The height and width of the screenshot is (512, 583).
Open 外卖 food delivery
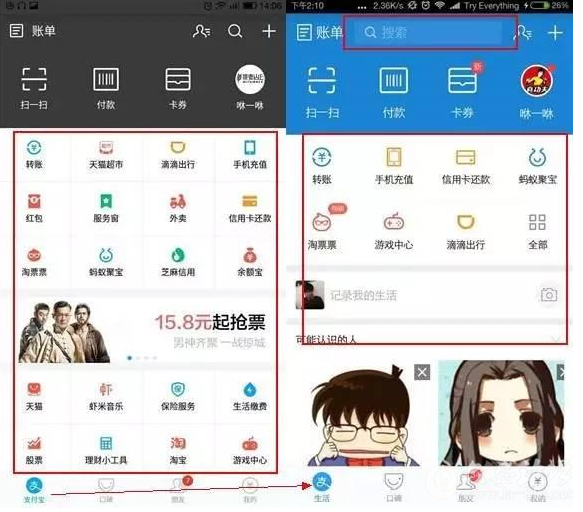[x=178, y=208]
